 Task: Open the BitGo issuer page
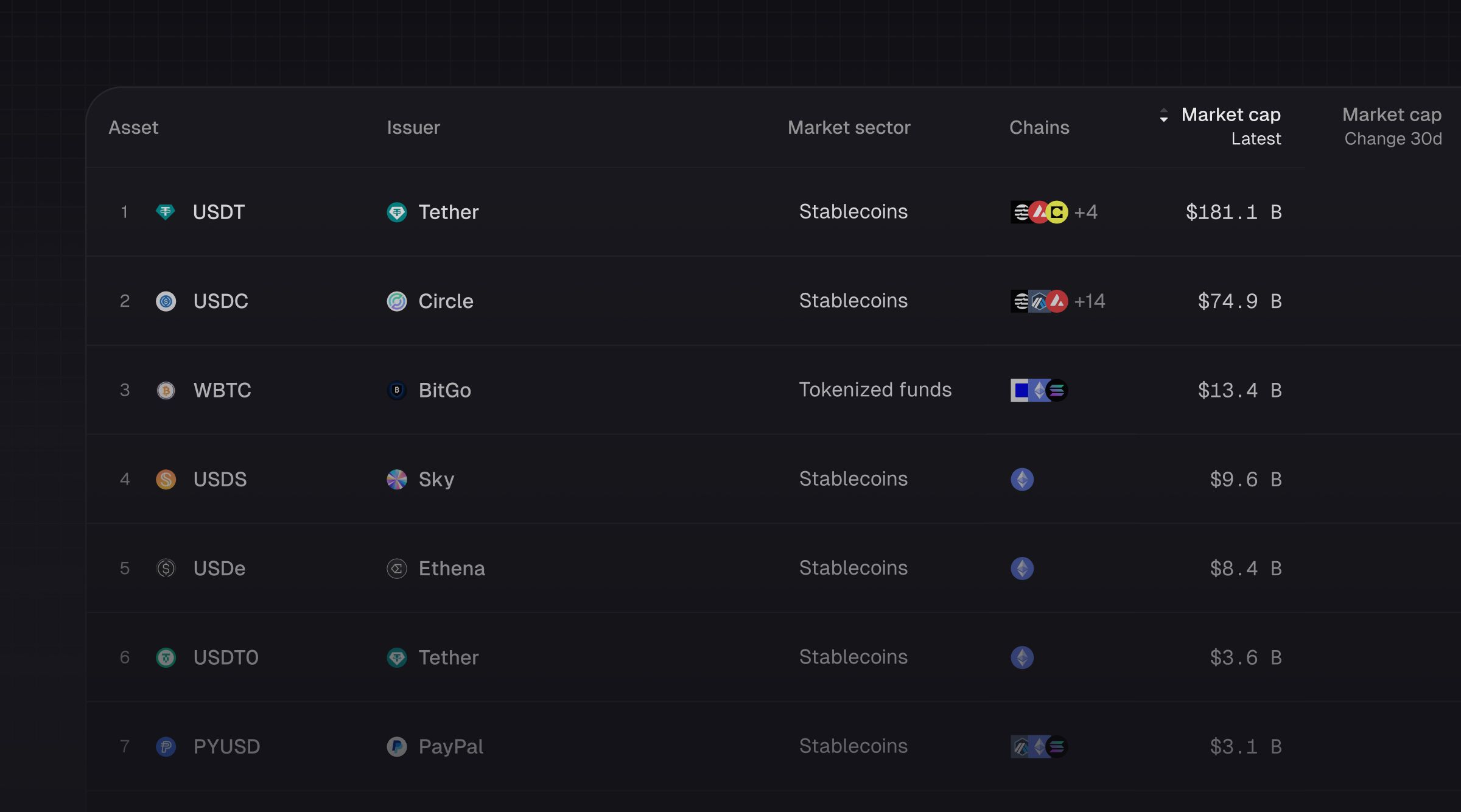coord(445,390)
